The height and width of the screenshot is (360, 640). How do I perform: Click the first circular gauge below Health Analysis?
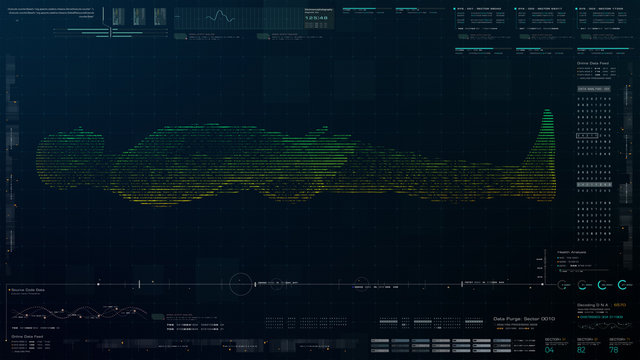pos(562,285)
